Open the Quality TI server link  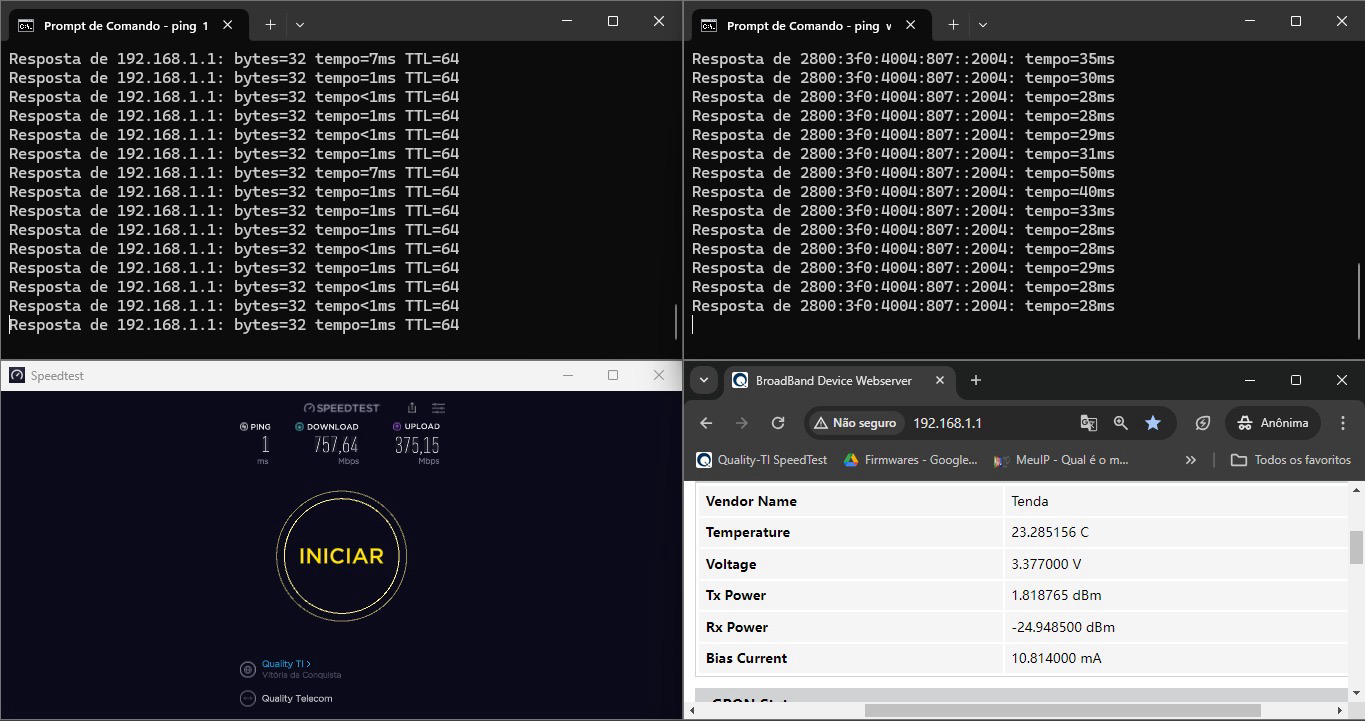286,664
